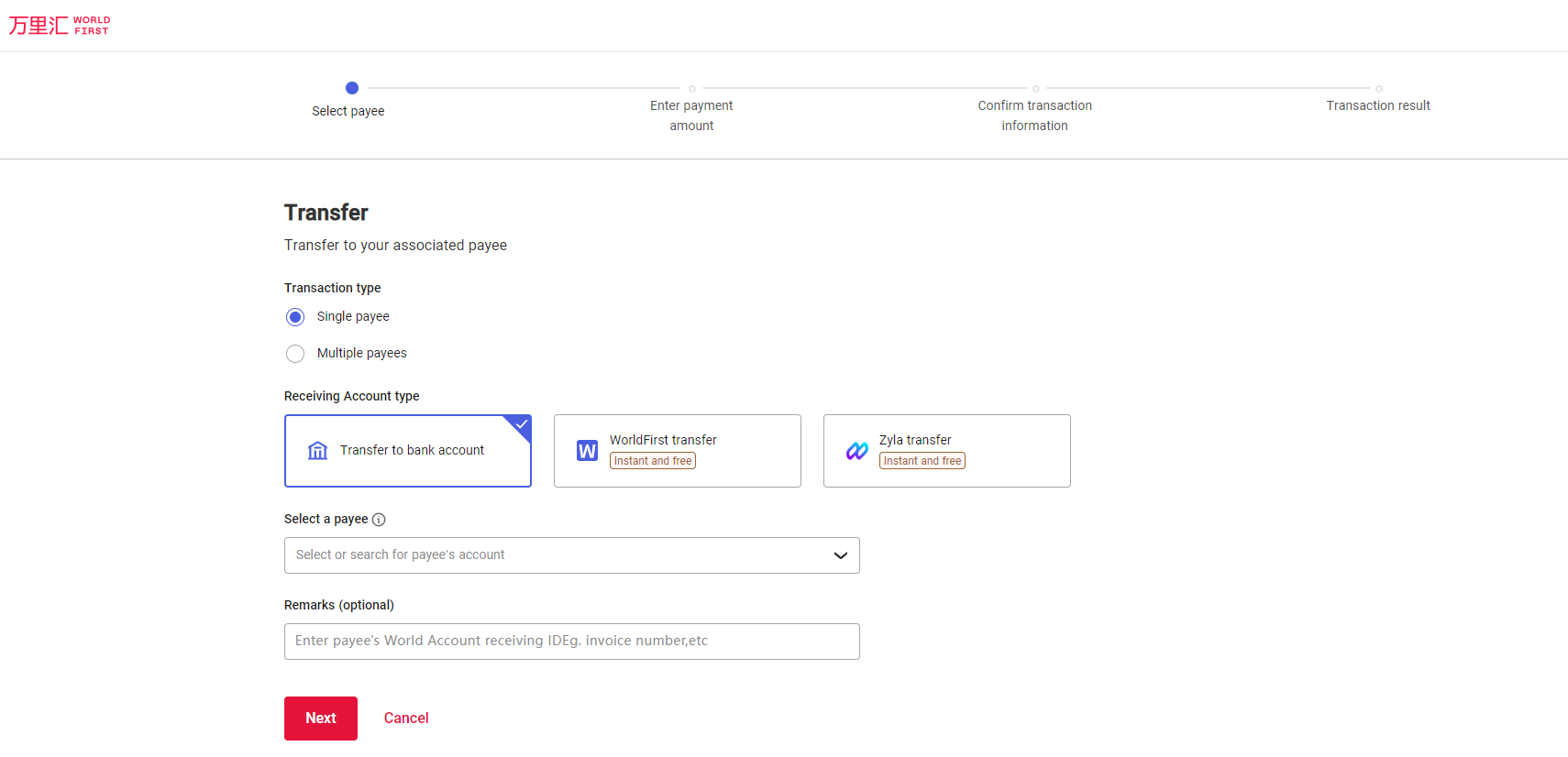1568x757 pixels.
Task: Click the blue checkmark corner on bank card
Action: pos(521,425)
